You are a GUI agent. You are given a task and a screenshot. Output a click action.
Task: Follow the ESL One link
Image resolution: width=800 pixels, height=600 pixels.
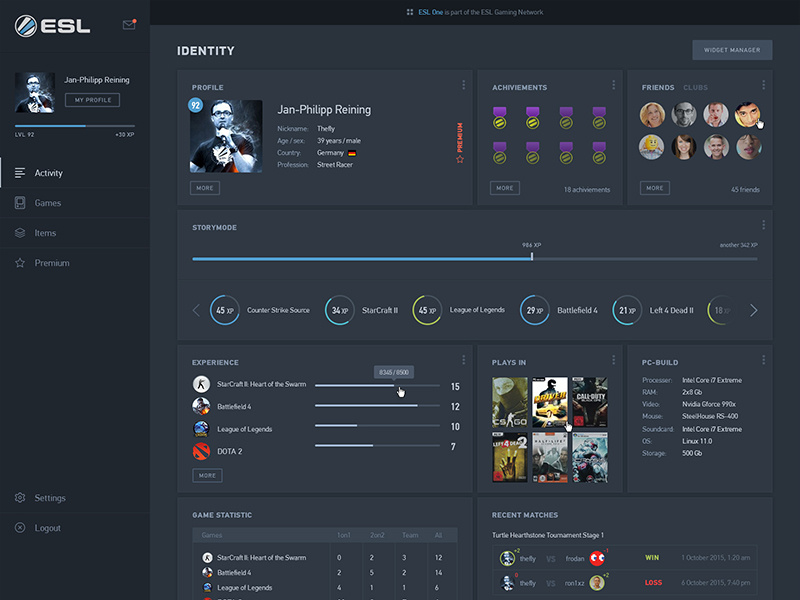point(431,12)
